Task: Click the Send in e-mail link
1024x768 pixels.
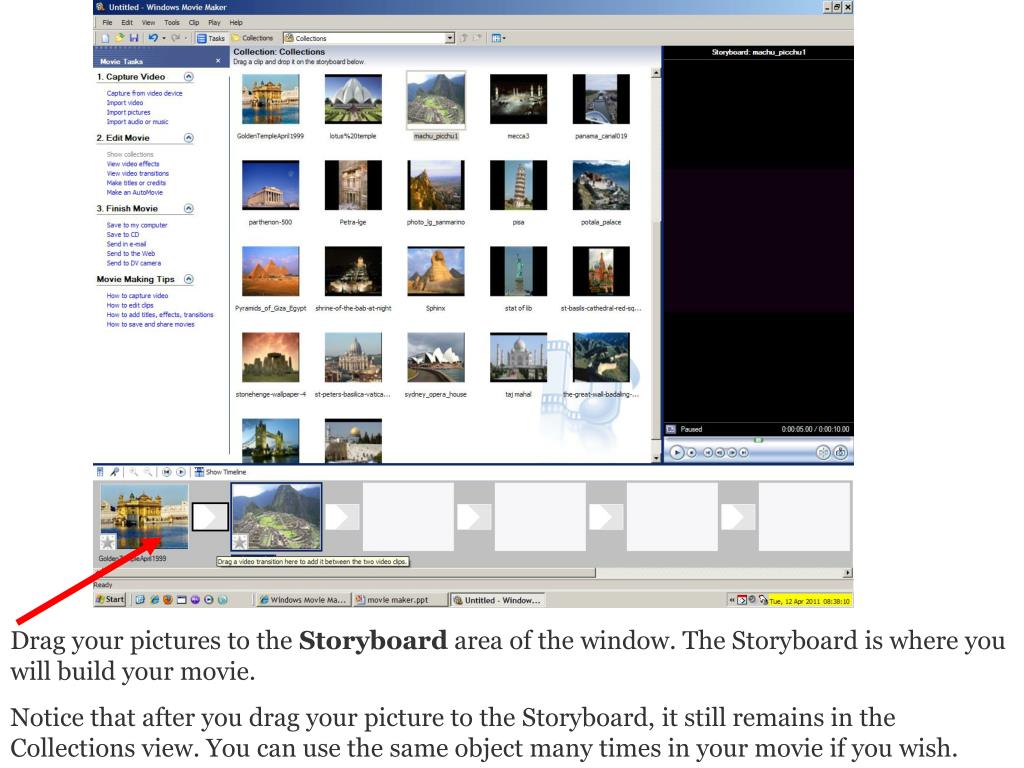Action: (126, 244)
